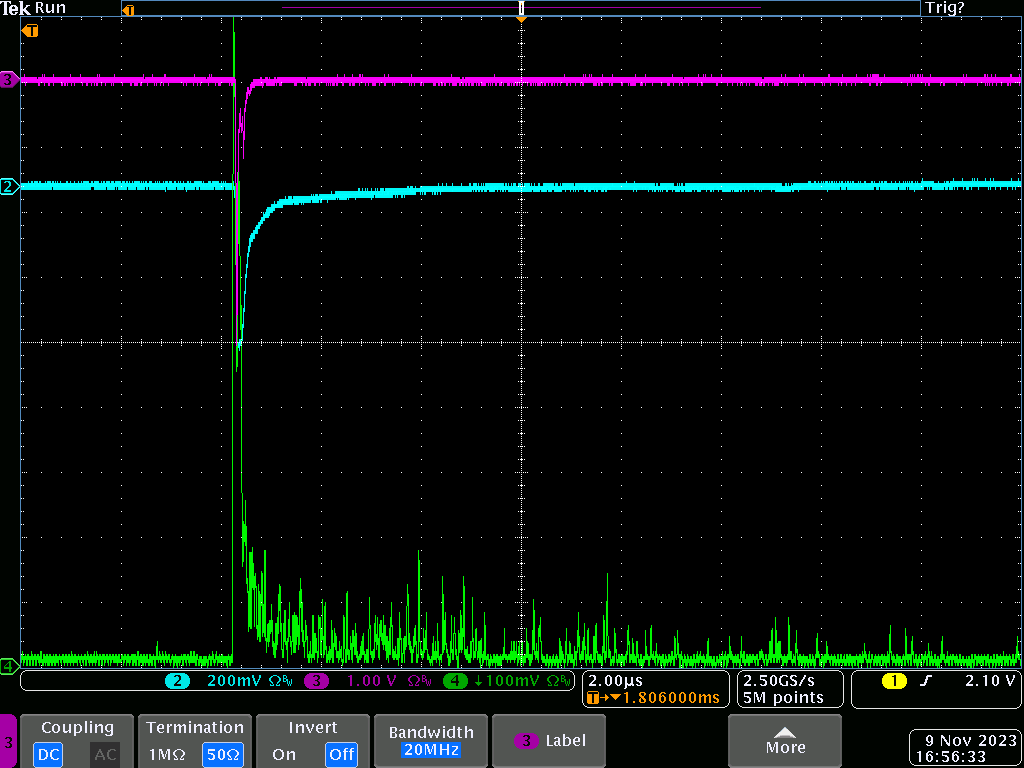Open the Bandwidth 20MHz menu
1024x768 pixels.
[429, 741]
